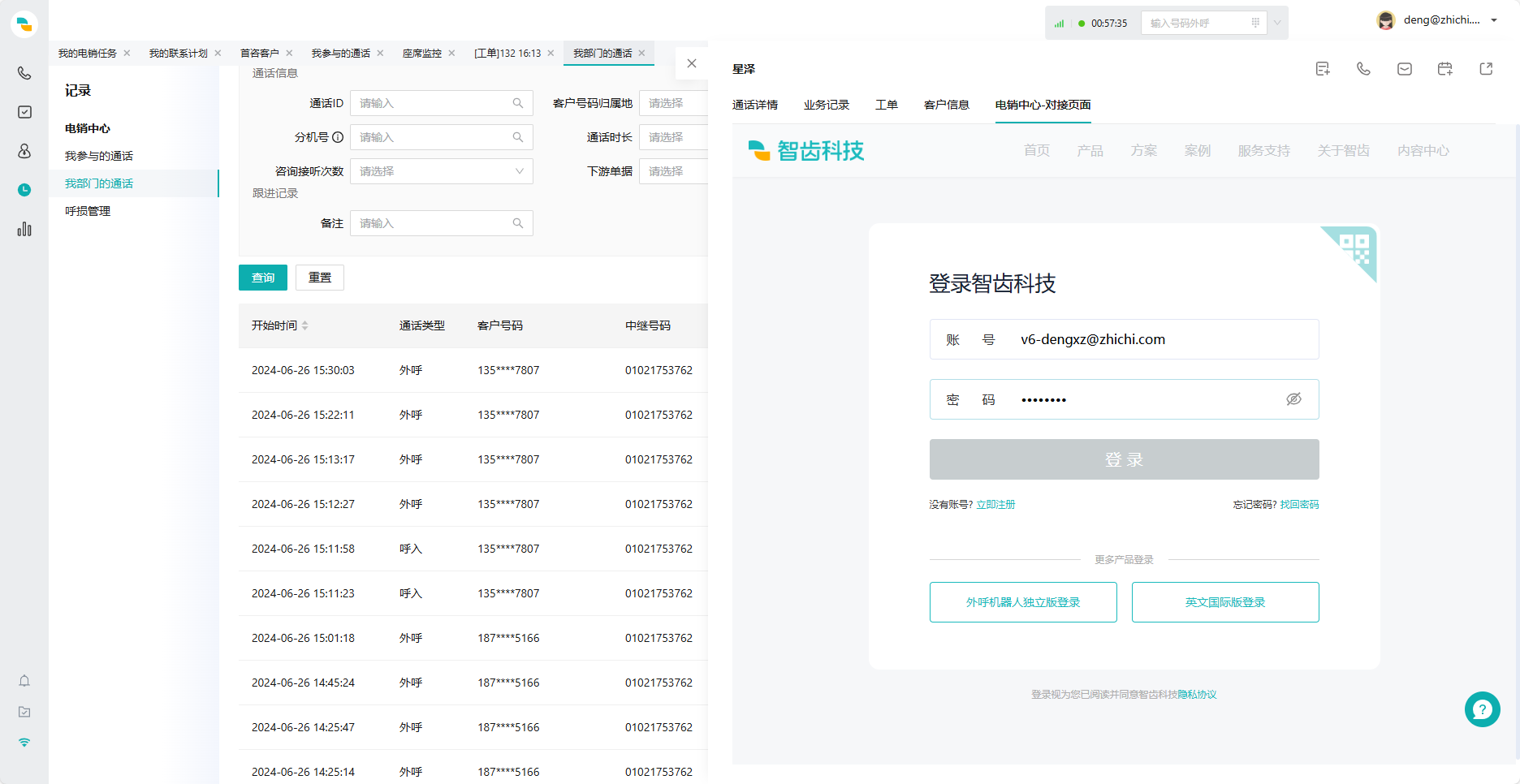Open the 工单 tab in customer panel
1520x784 pixels.
887,105
